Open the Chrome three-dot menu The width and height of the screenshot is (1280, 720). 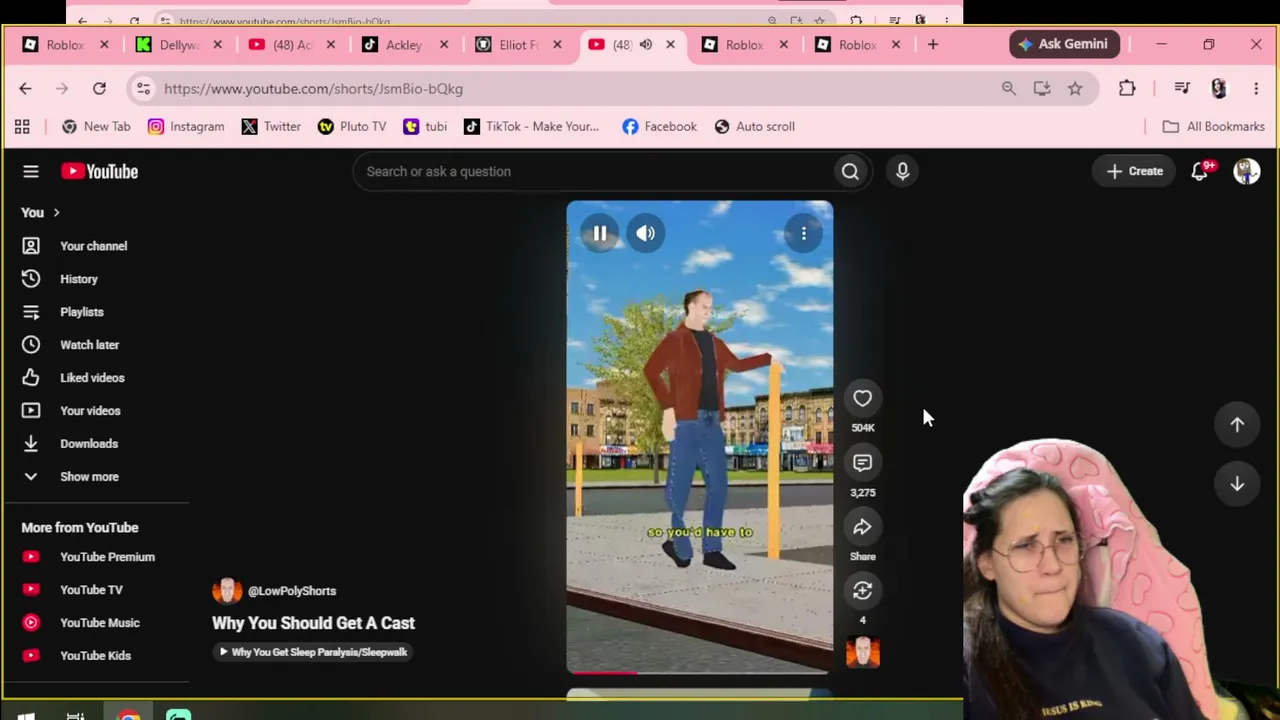[1256, 89]
